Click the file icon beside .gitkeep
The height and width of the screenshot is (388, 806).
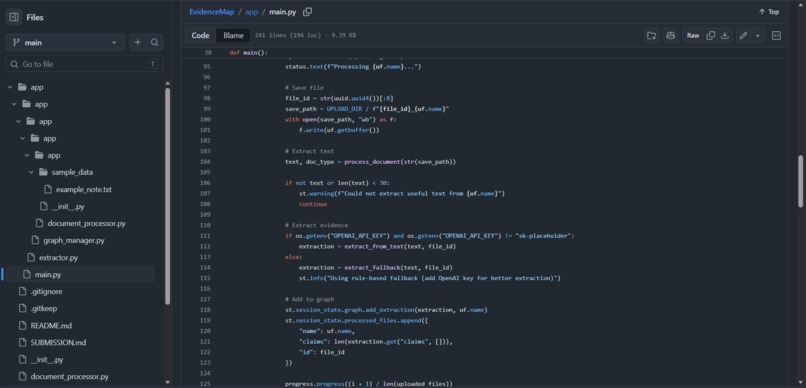point(22,308)
